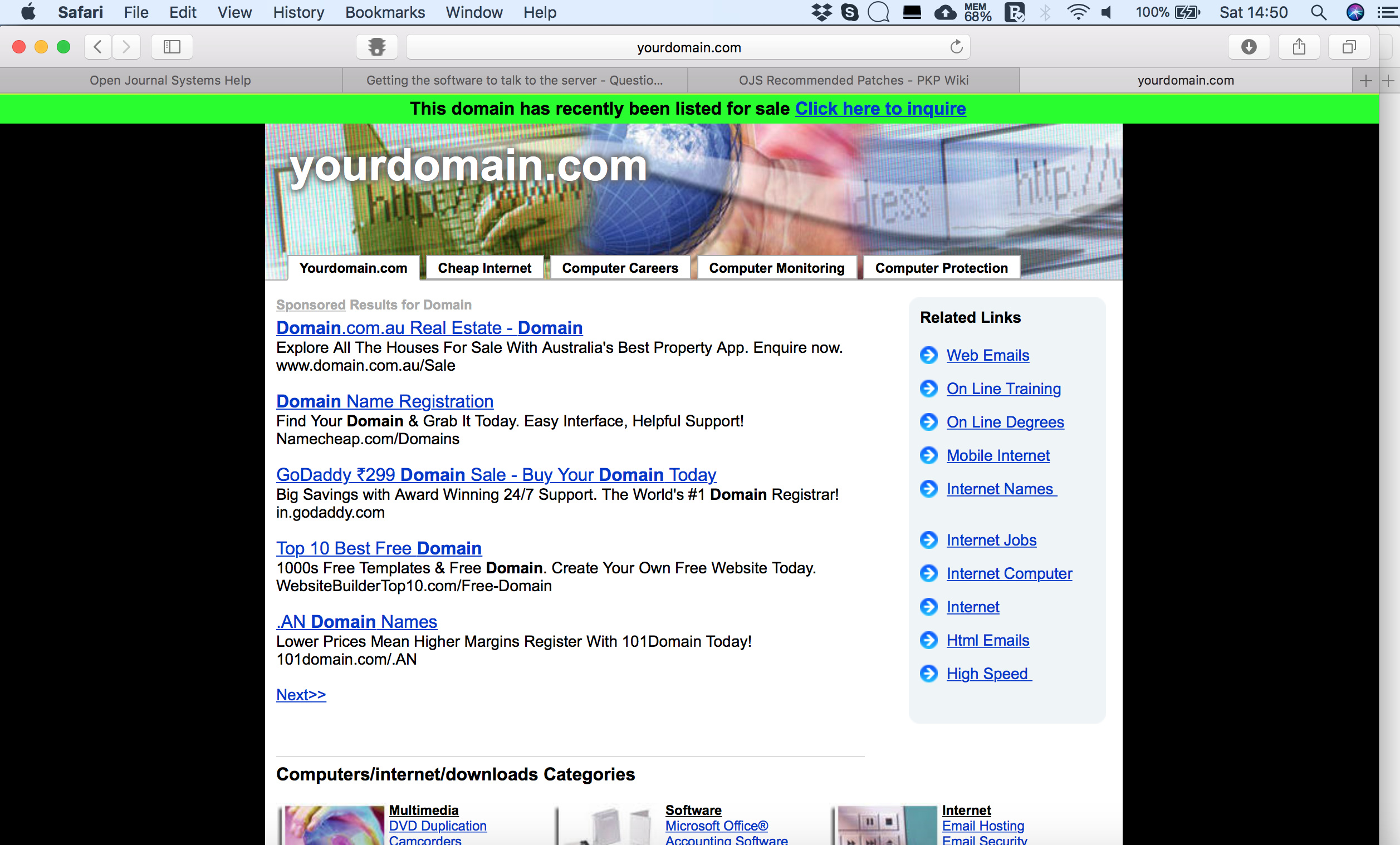
Task: Select the Computer Careers page tab
Action: 620,268
